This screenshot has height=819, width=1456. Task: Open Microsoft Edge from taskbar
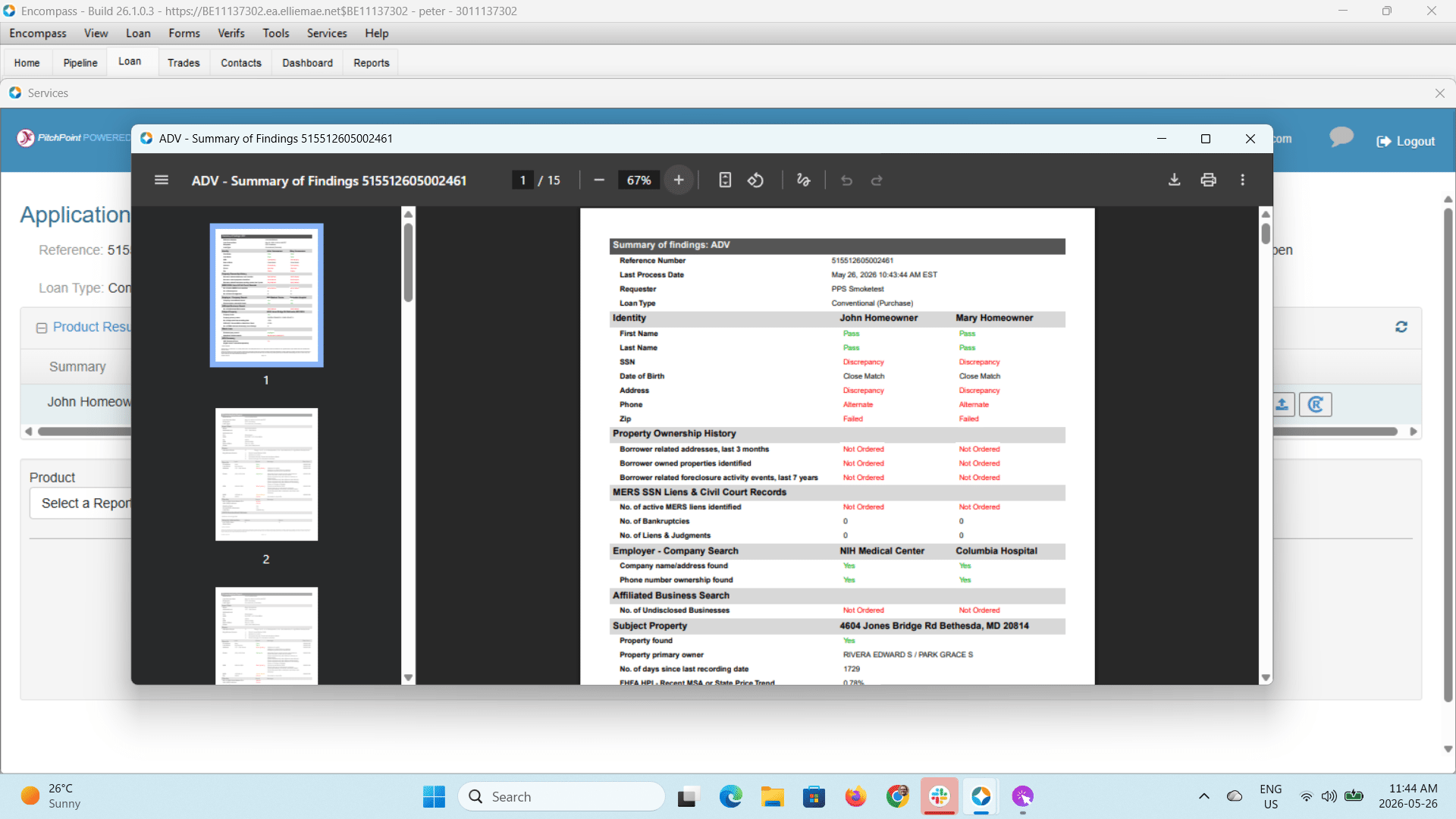731,796
